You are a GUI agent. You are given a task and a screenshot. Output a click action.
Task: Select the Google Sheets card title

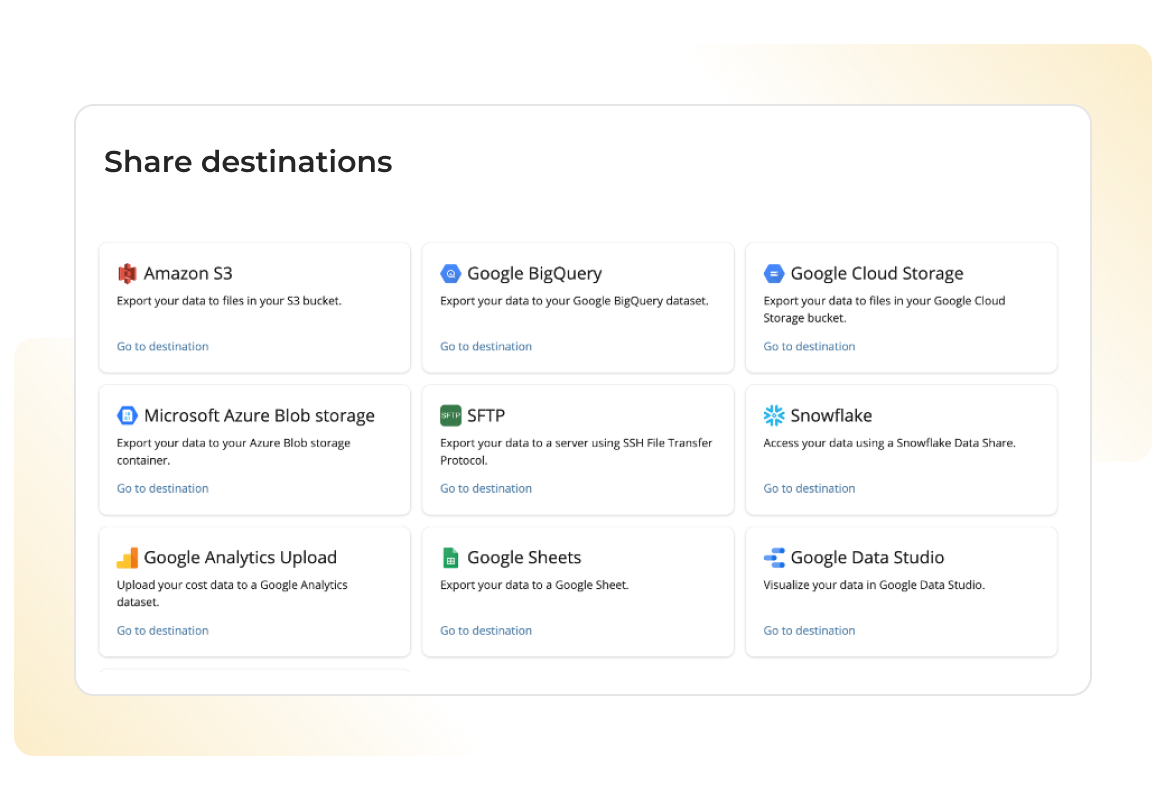tap(524, 559)
